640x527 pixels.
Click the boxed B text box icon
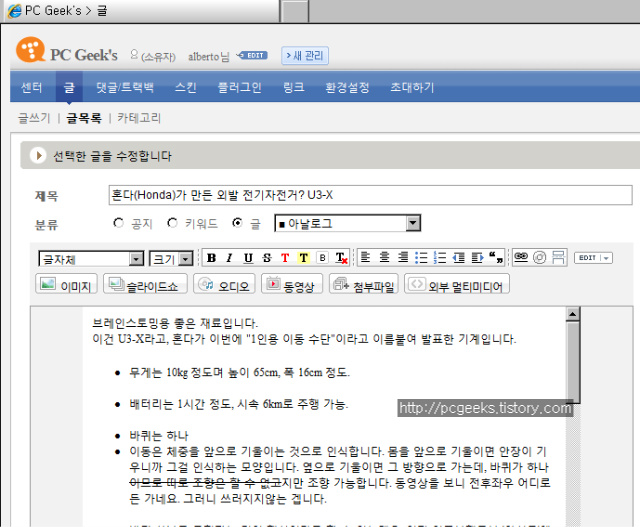322,258
